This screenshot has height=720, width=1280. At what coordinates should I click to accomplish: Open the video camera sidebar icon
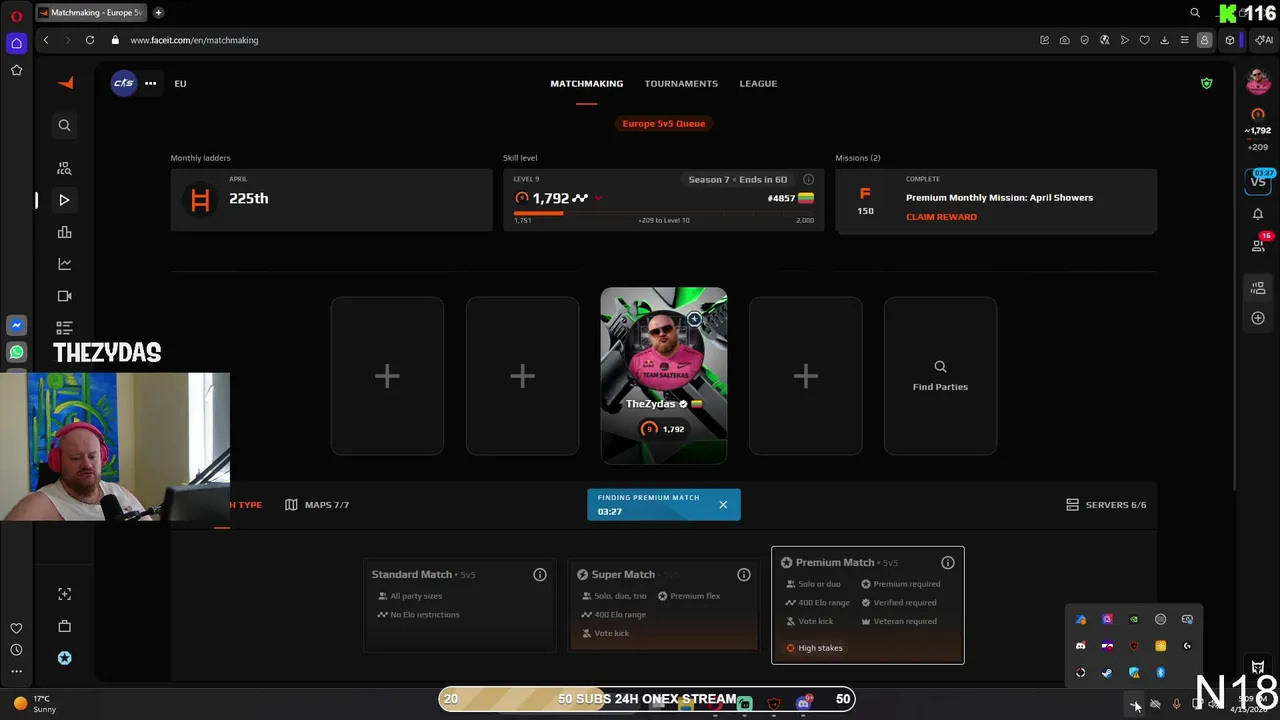click(64, 296)
